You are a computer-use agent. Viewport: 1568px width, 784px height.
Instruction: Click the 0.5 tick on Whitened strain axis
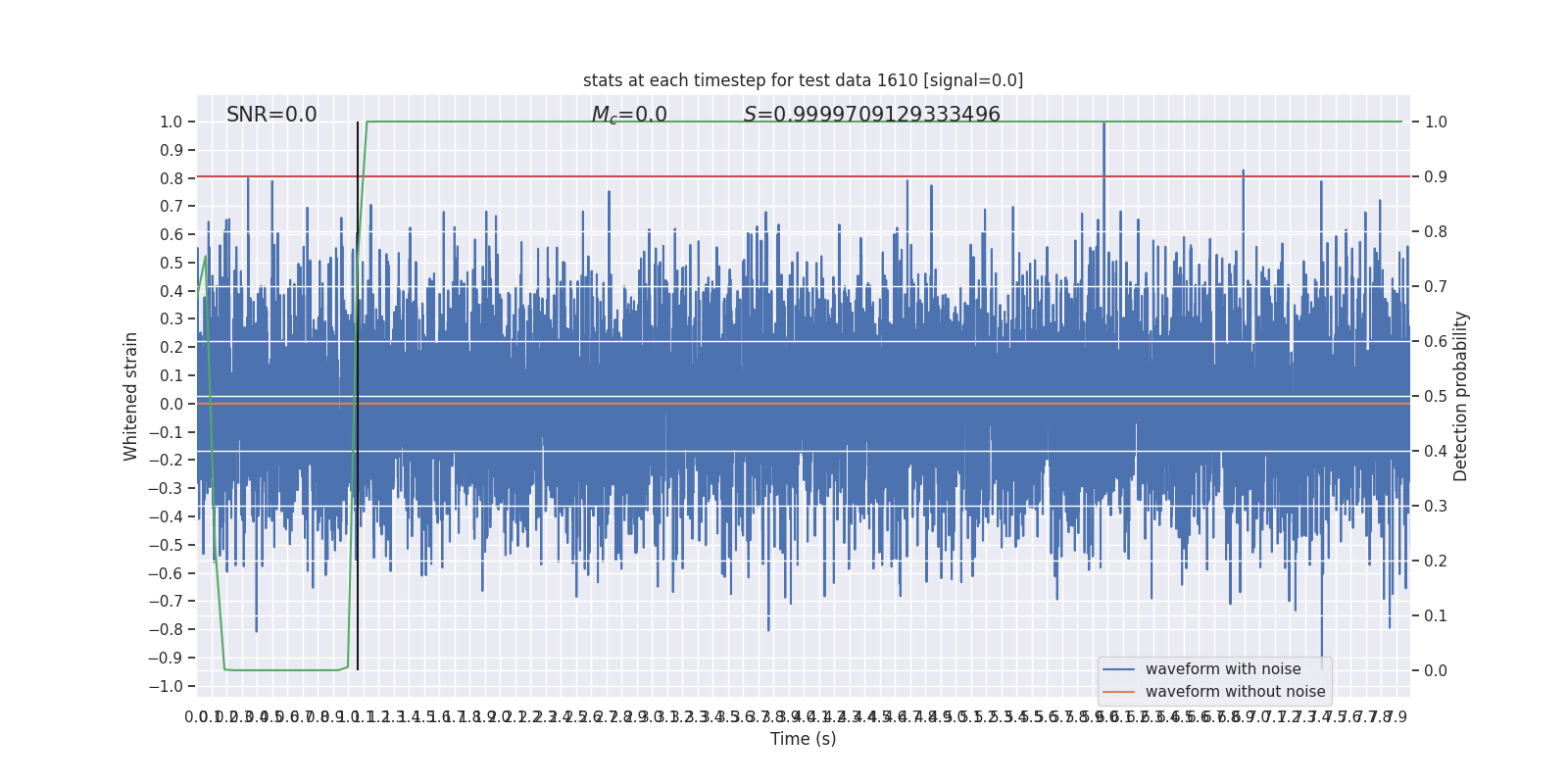coord(171,263)
